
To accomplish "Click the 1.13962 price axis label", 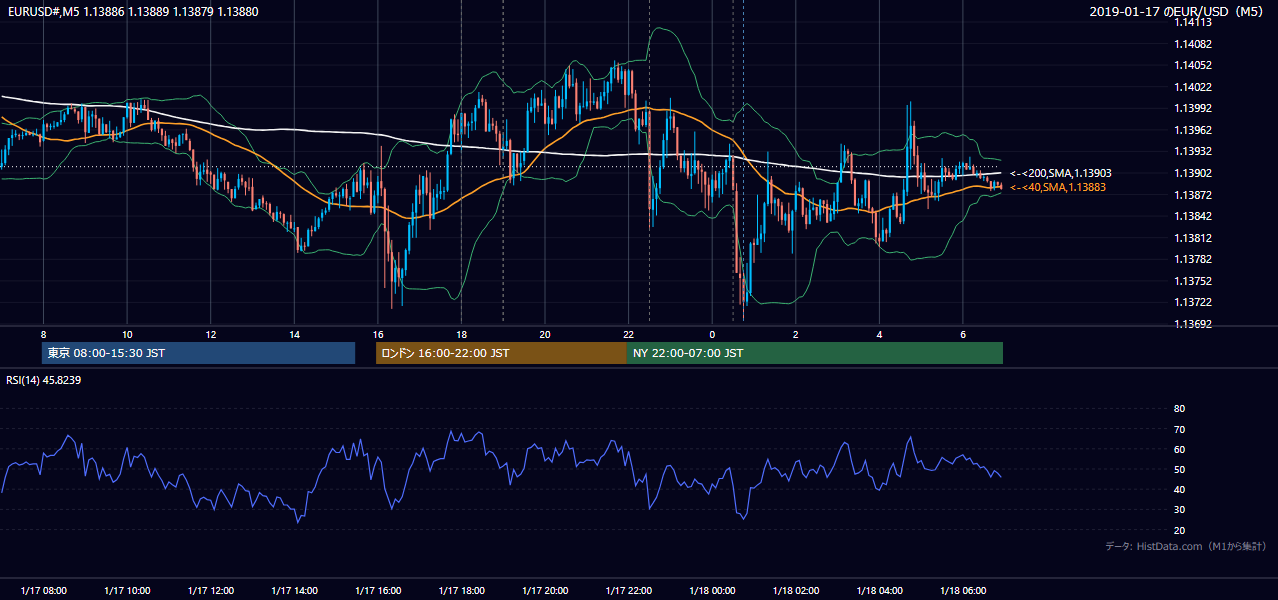I will coord(1193,130).
